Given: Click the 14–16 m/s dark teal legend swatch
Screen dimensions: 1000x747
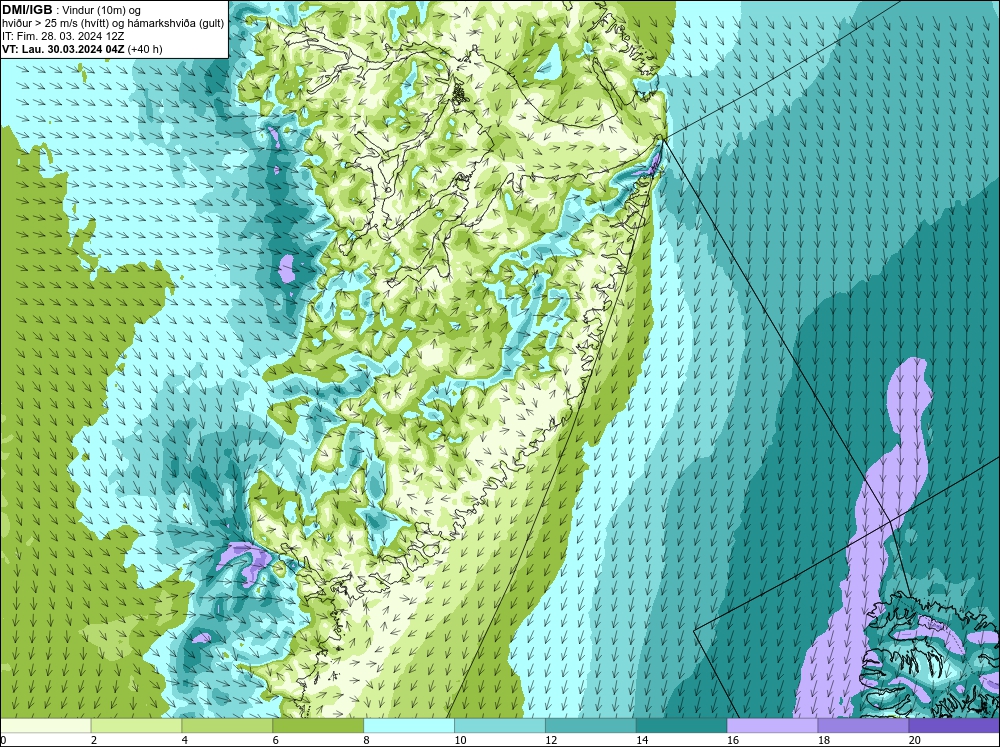Looking at the screenshot, I should [x=682, y=725].
